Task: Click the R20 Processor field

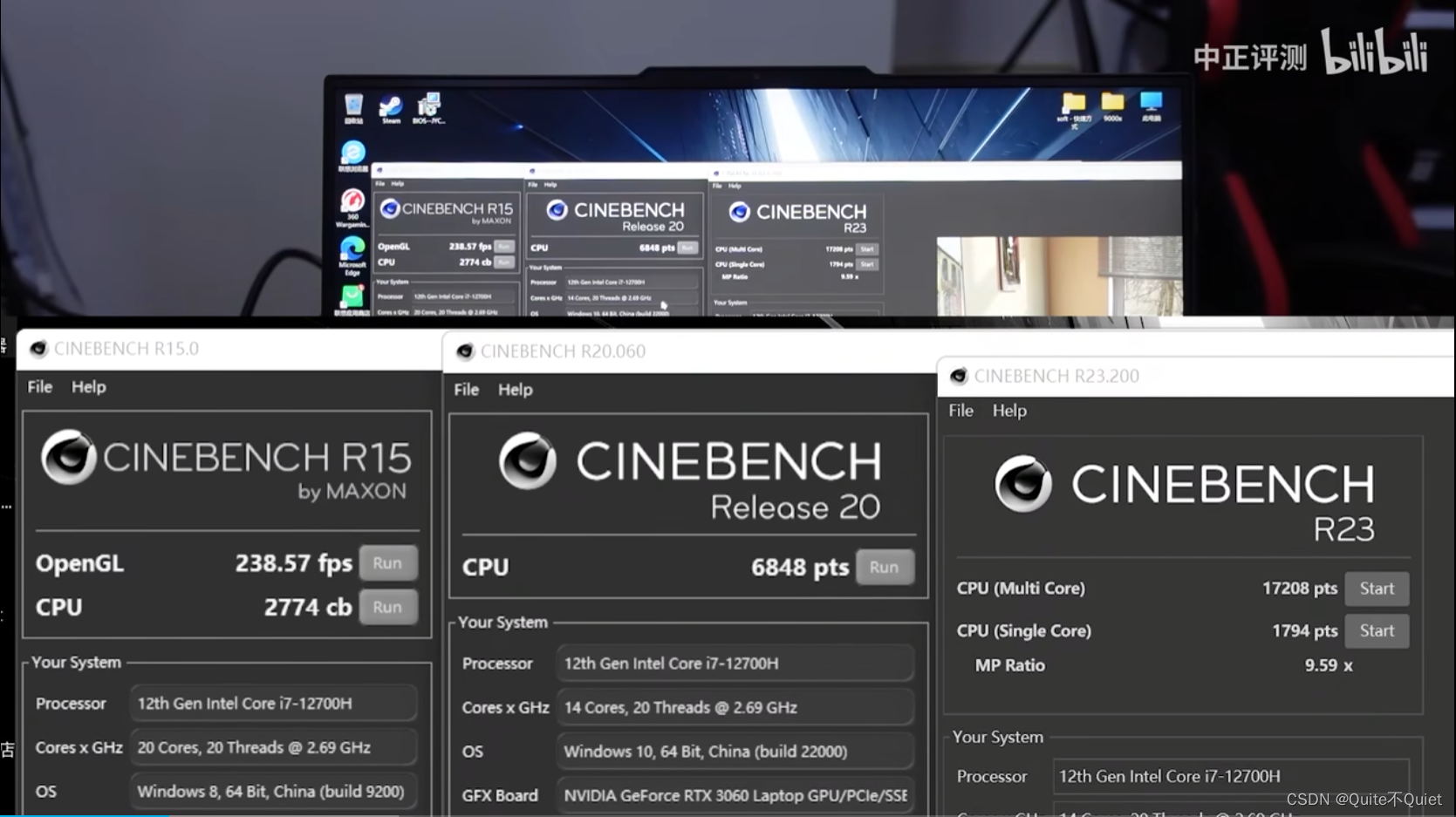Action: coord(735,664)
